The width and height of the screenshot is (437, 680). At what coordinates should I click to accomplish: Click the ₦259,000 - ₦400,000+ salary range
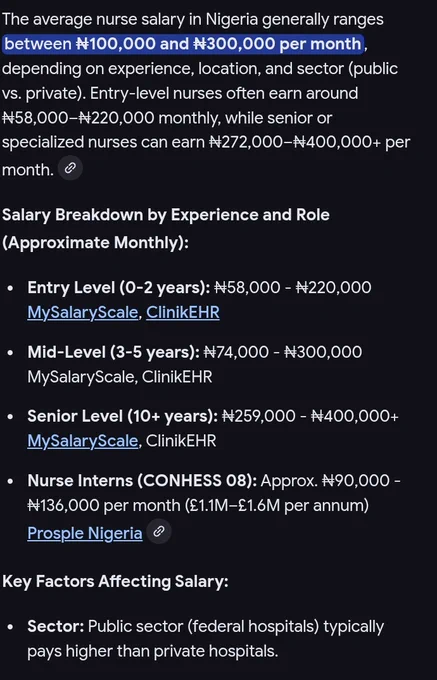coord(310,415)
